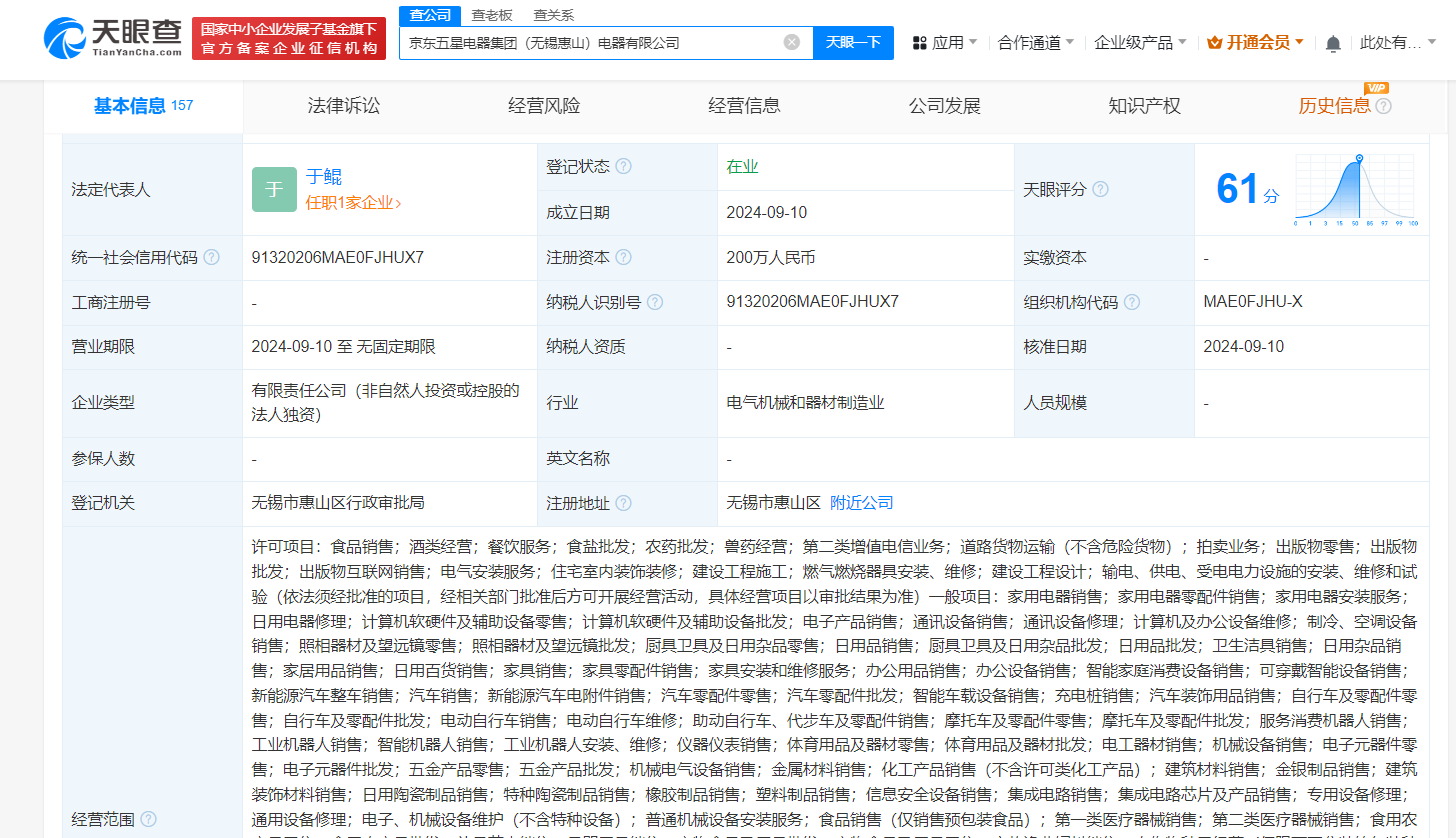1456x838 pixels.
Task: Open the notification bell
Action: click(1333, 43)
